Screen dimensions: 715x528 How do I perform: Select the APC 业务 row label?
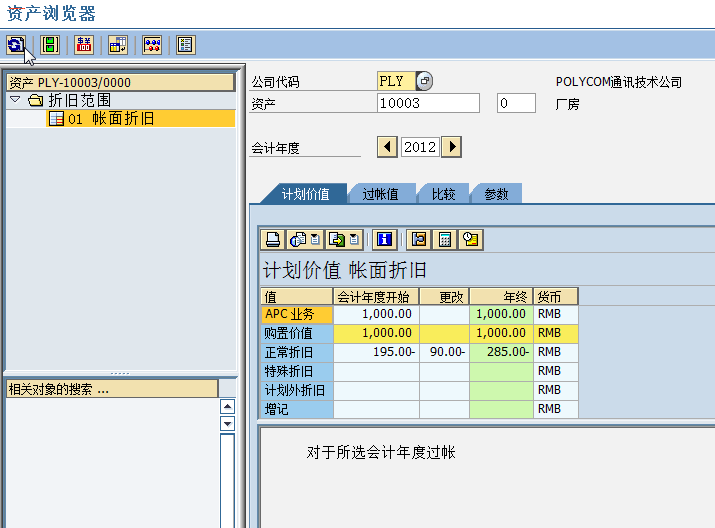coord(297,314)
